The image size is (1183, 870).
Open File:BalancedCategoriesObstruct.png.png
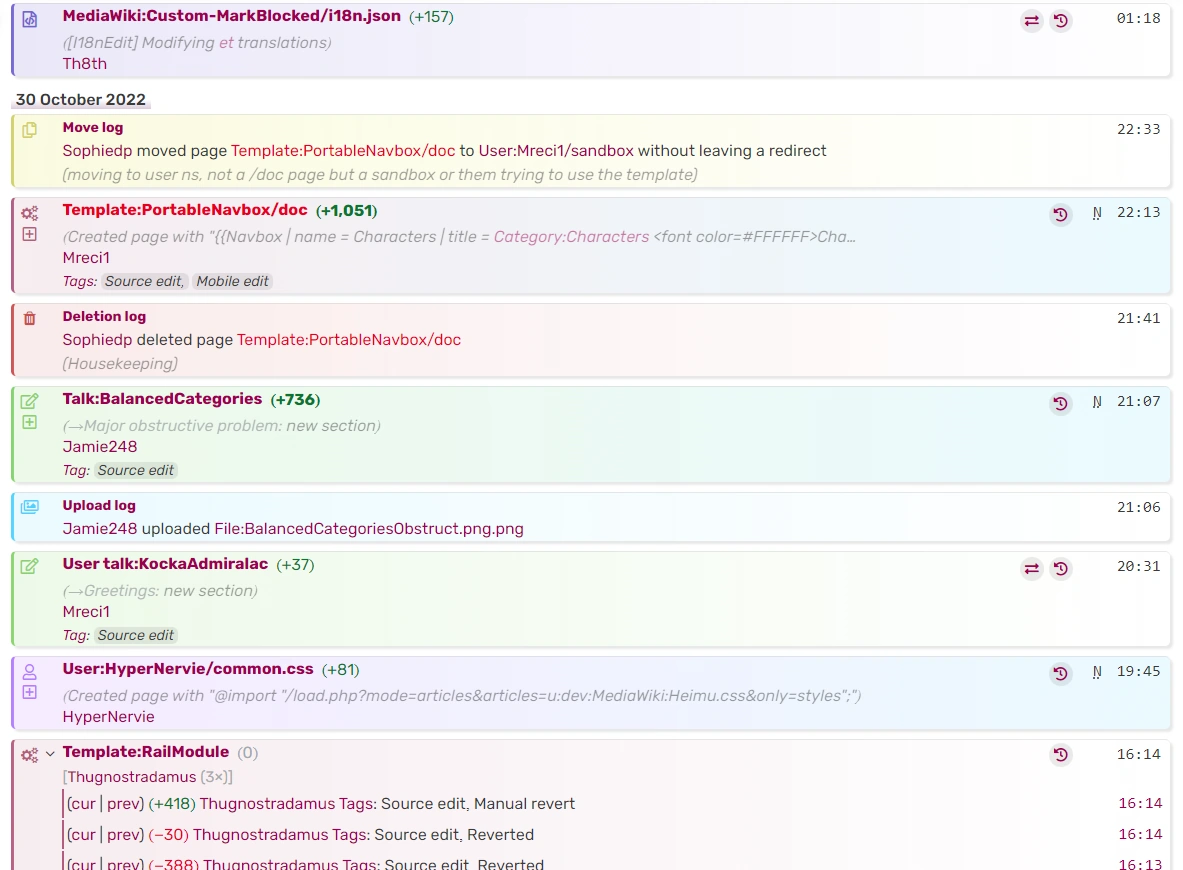click(x=368, y=528)
